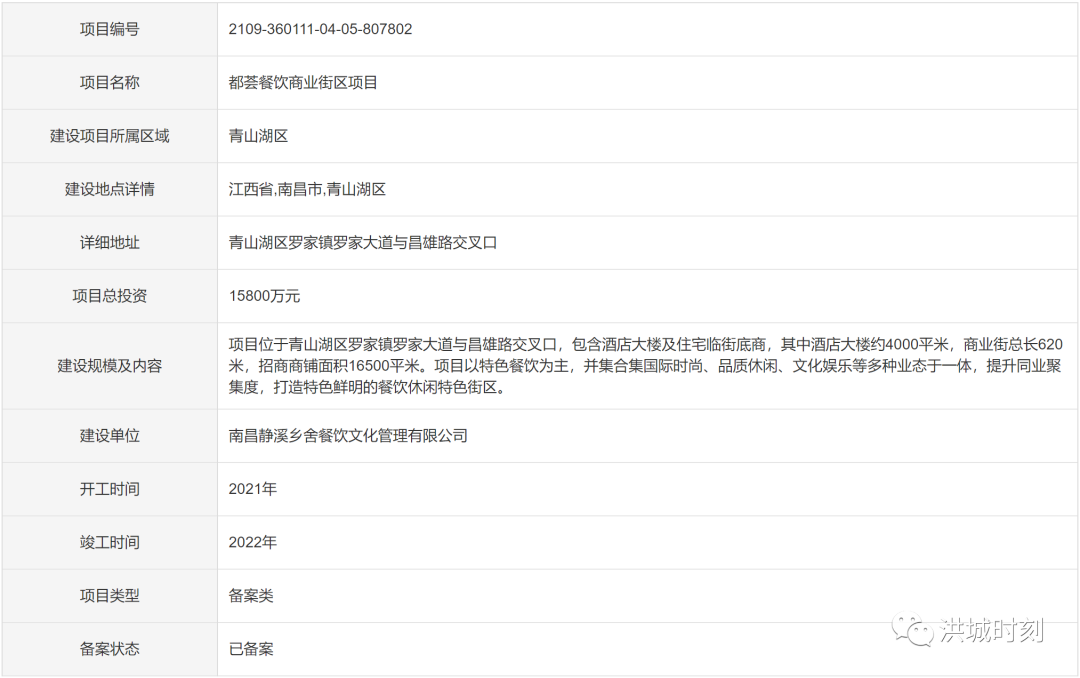This screenshot has width=1080, height=678.
Task: Select the label 项目名称
Action: pyautogui.click(x=110, y=83)
